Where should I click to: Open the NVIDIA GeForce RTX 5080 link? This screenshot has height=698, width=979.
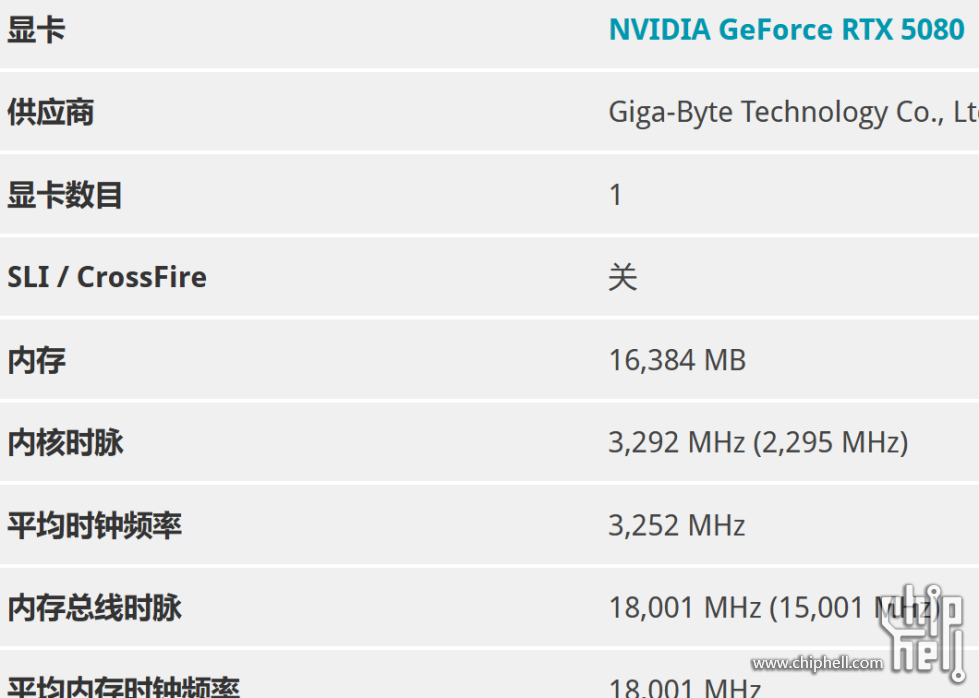pyautogui.click(x=787, y=29)
